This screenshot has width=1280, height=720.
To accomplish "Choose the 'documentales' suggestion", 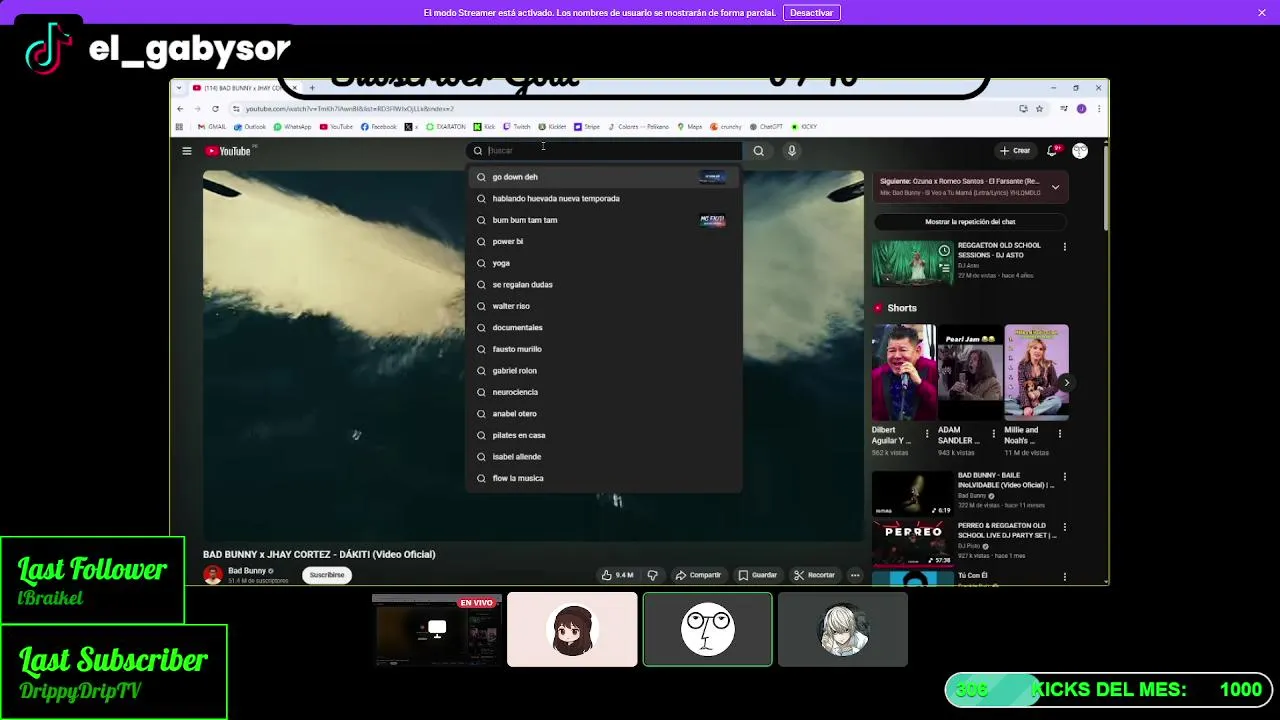I will (x=604, y=327).
